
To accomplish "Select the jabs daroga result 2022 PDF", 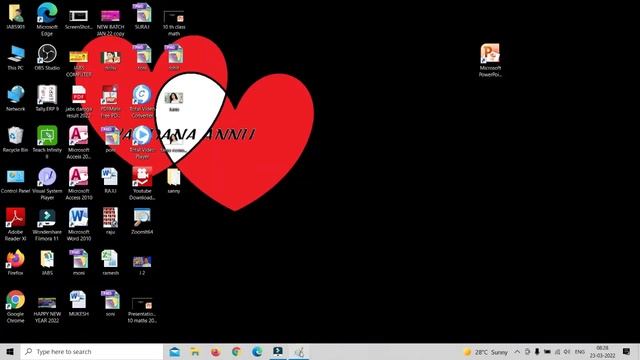I will (79, 101).
